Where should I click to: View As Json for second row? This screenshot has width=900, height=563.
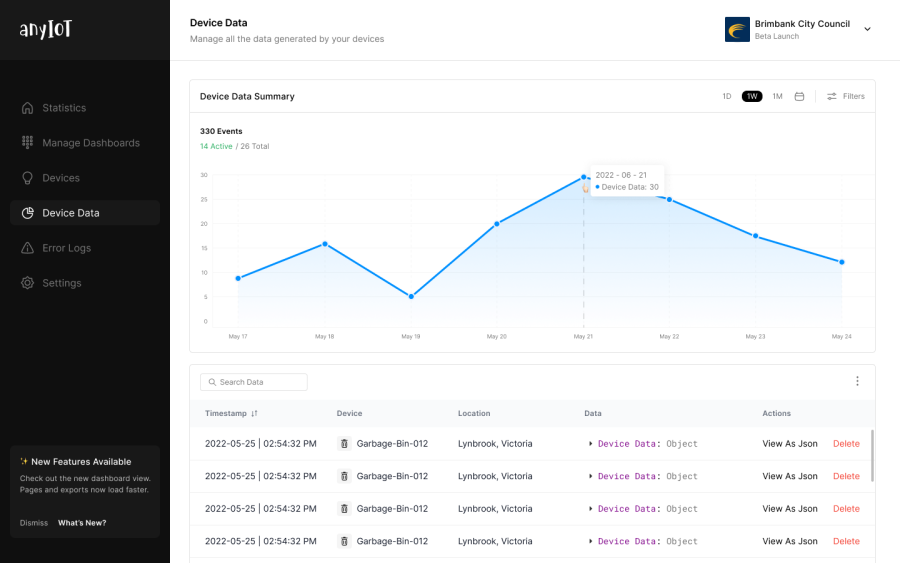point(790,476)
